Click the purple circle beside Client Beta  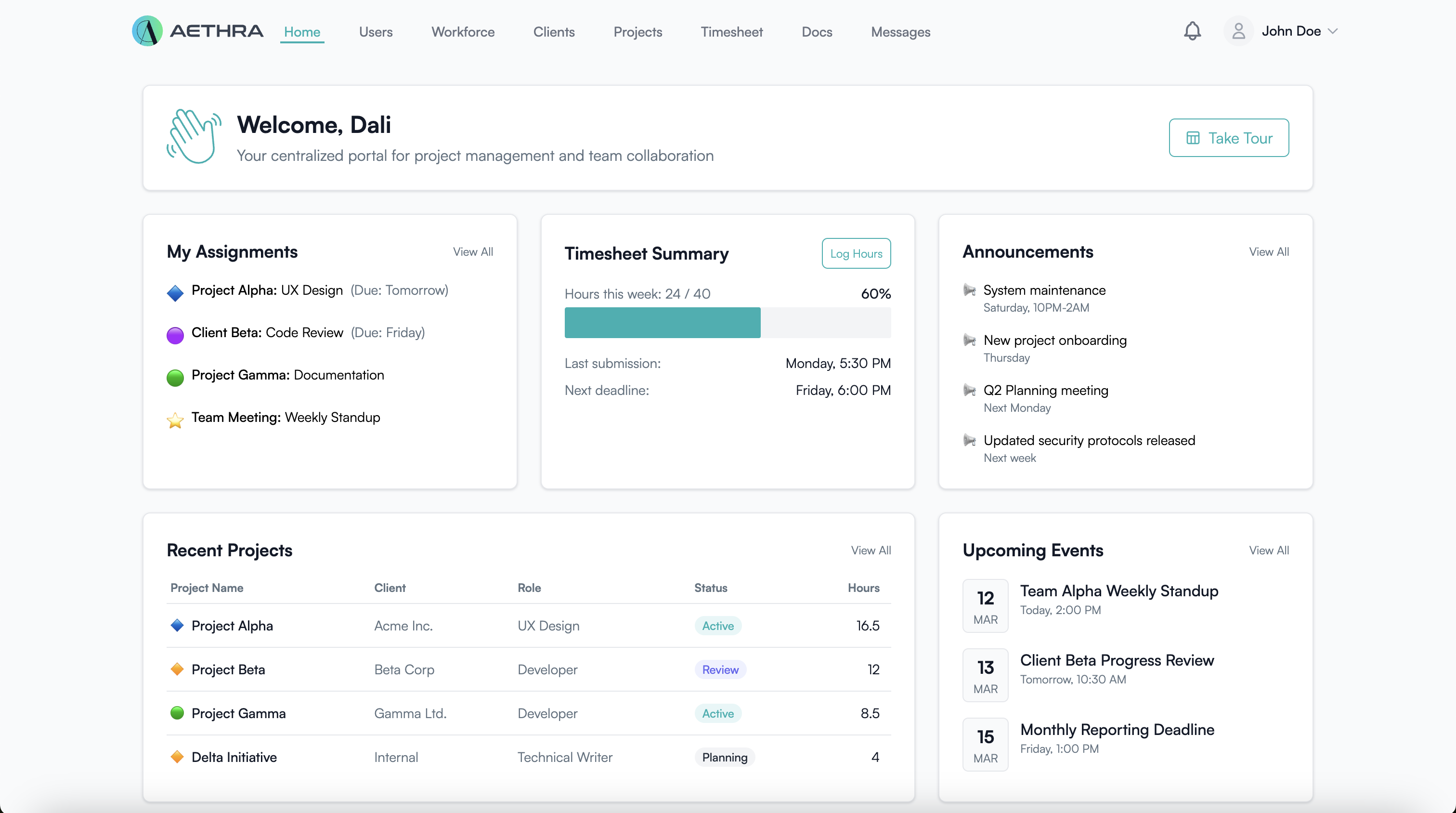[x=175, y=335]
